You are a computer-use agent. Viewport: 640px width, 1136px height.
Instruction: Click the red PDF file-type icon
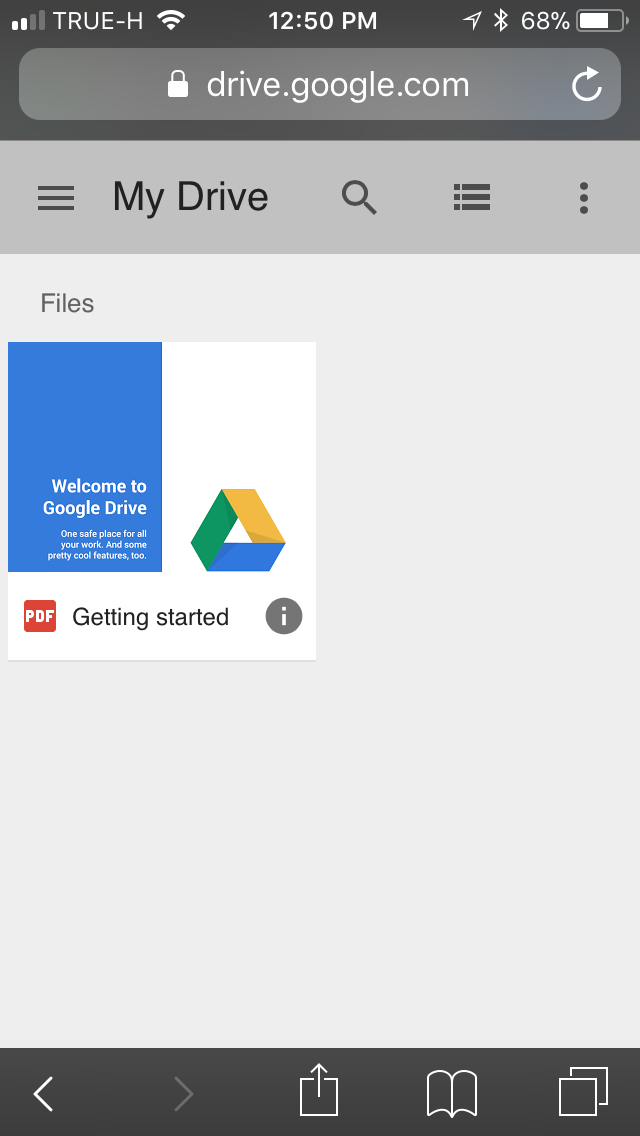40,617
